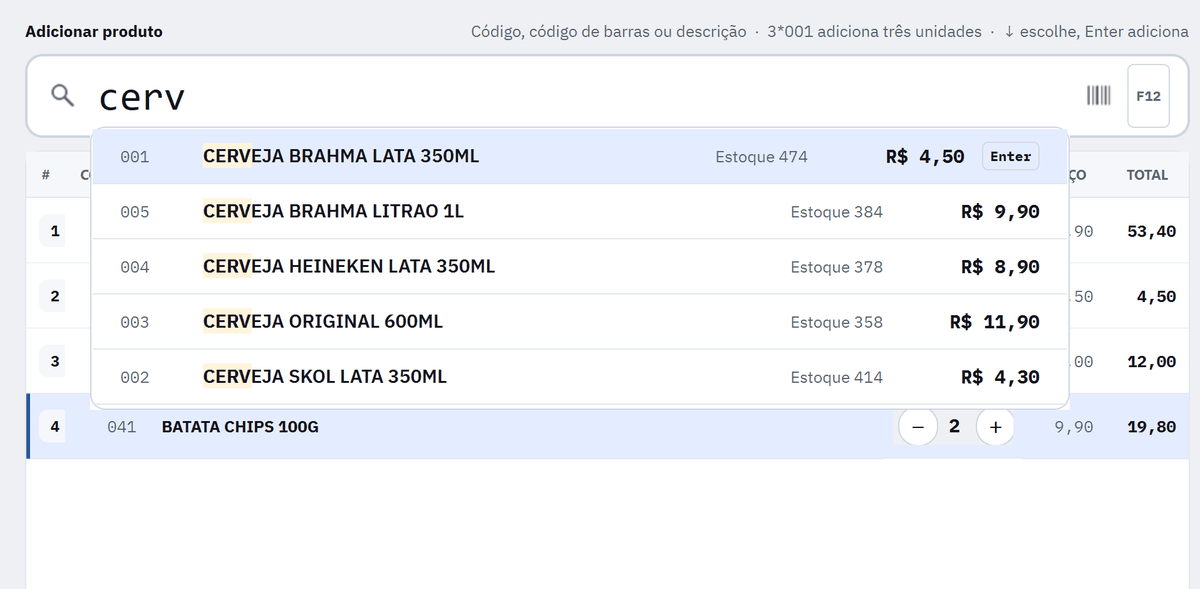Viewport: 1200px width, 589px height.
Task: Click product code 041 in the cart
Action: click(121, 427)
